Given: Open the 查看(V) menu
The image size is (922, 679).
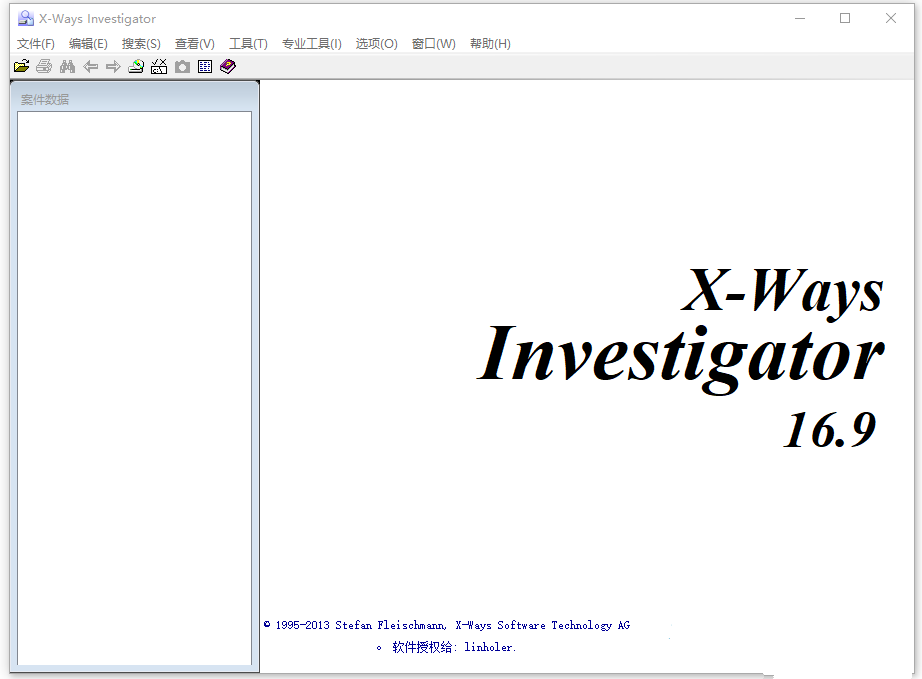Looking at the screenshot, I should [194, 43].
